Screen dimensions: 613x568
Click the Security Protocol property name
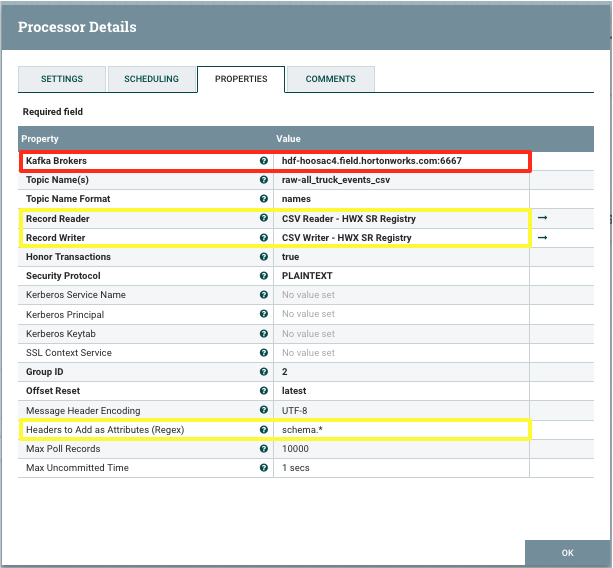pyautogui.click(x=63, y=276)
